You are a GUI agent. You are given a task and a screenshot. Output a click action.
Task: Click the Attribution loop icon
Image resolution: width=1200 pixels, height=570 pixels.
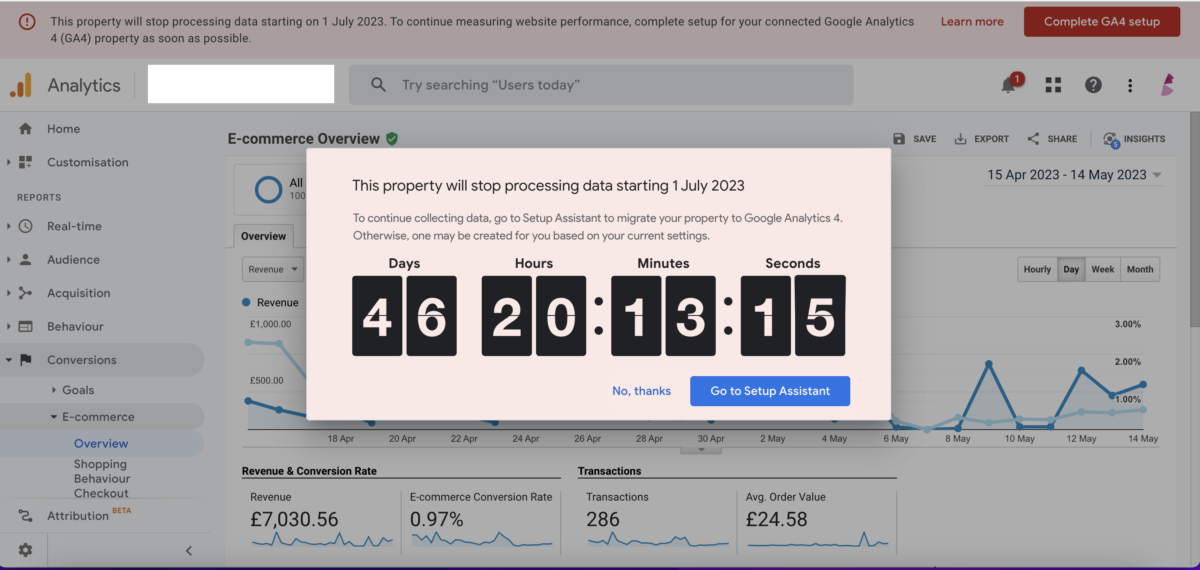tap(25, 516)
